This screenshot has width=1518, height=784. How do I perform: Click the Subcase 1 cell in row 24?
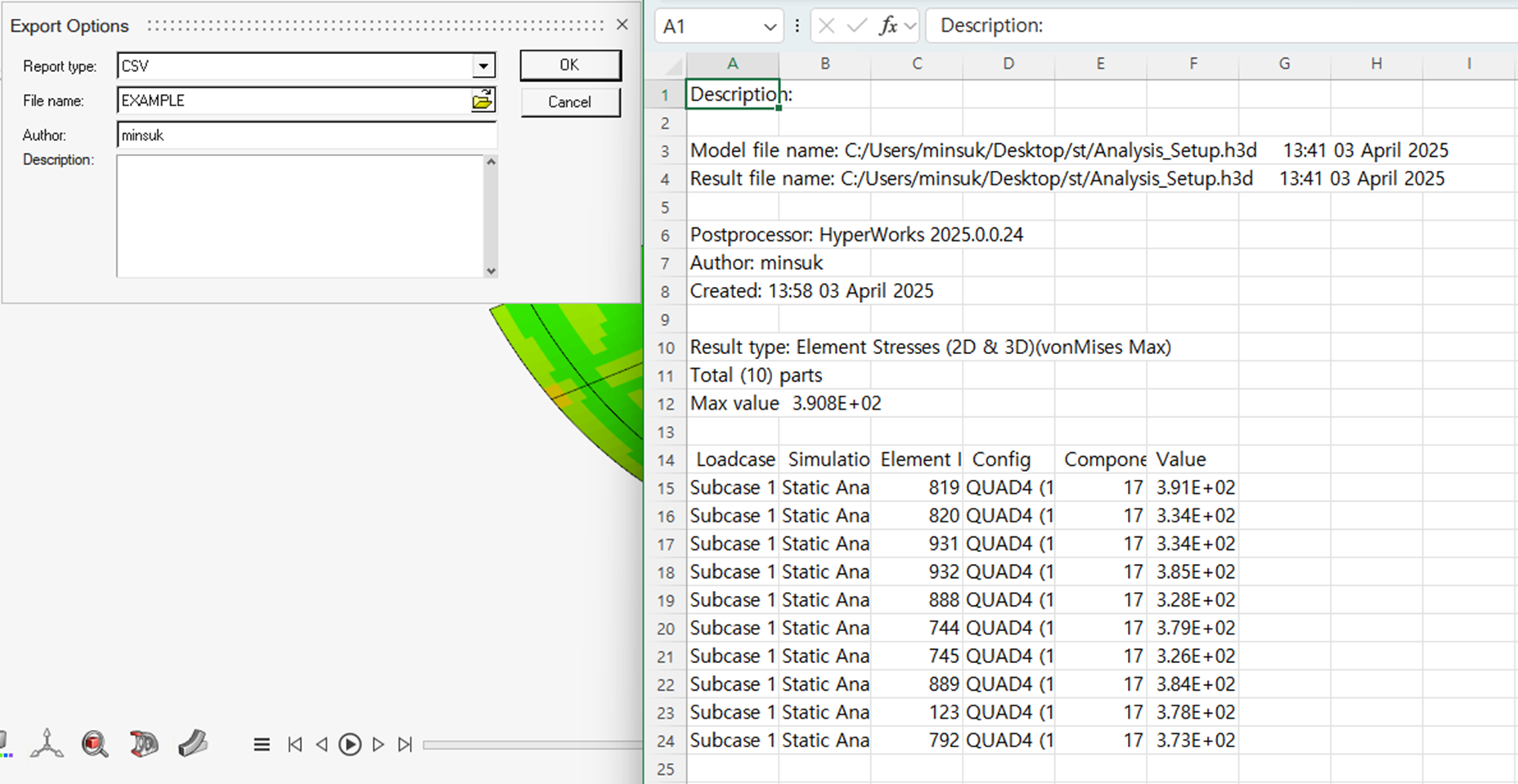733,740
